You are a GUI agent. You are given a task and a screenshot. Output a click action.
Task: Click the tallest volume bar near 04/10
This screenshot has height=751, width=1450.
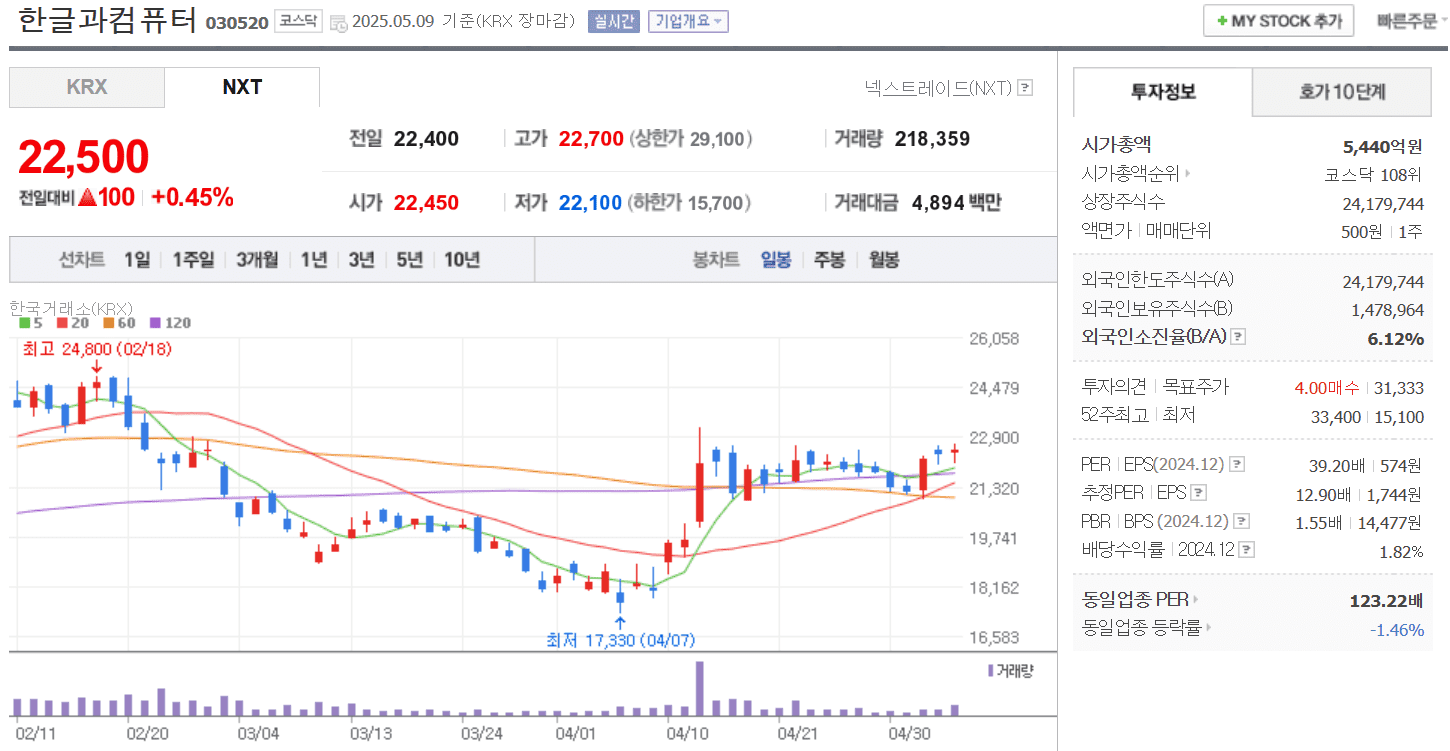tap(699, 688)
